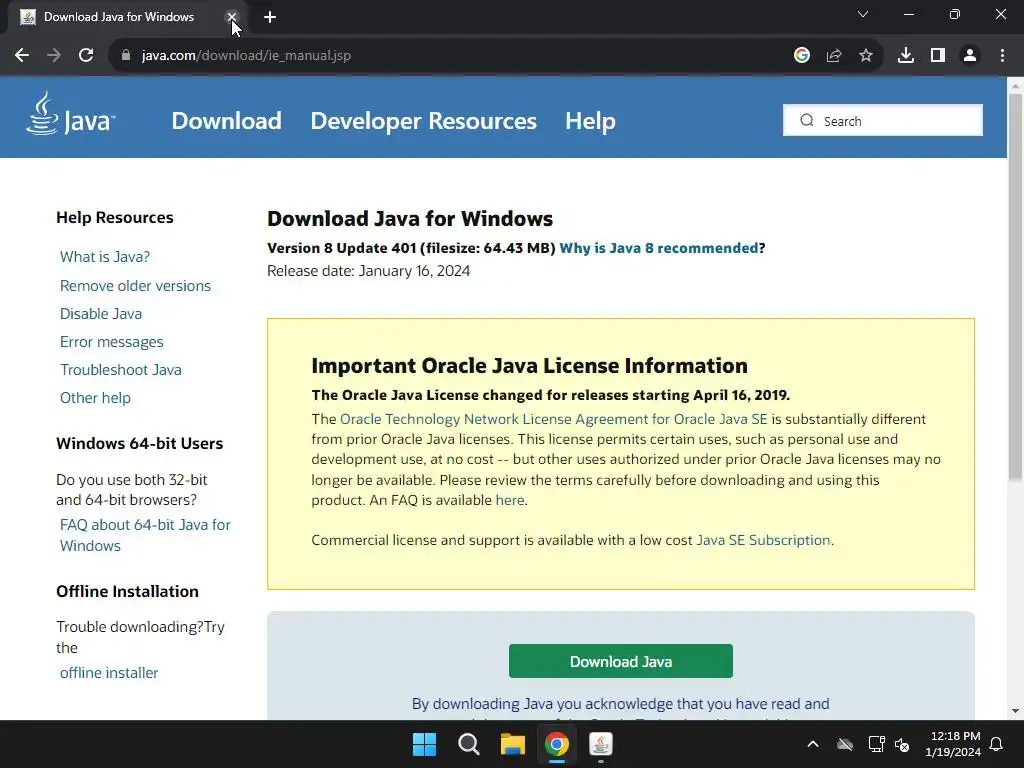The width and height of the screenshot is (1024, 768).
Task: Open Java SE Subscription link
Action: [x=763, y=541]
